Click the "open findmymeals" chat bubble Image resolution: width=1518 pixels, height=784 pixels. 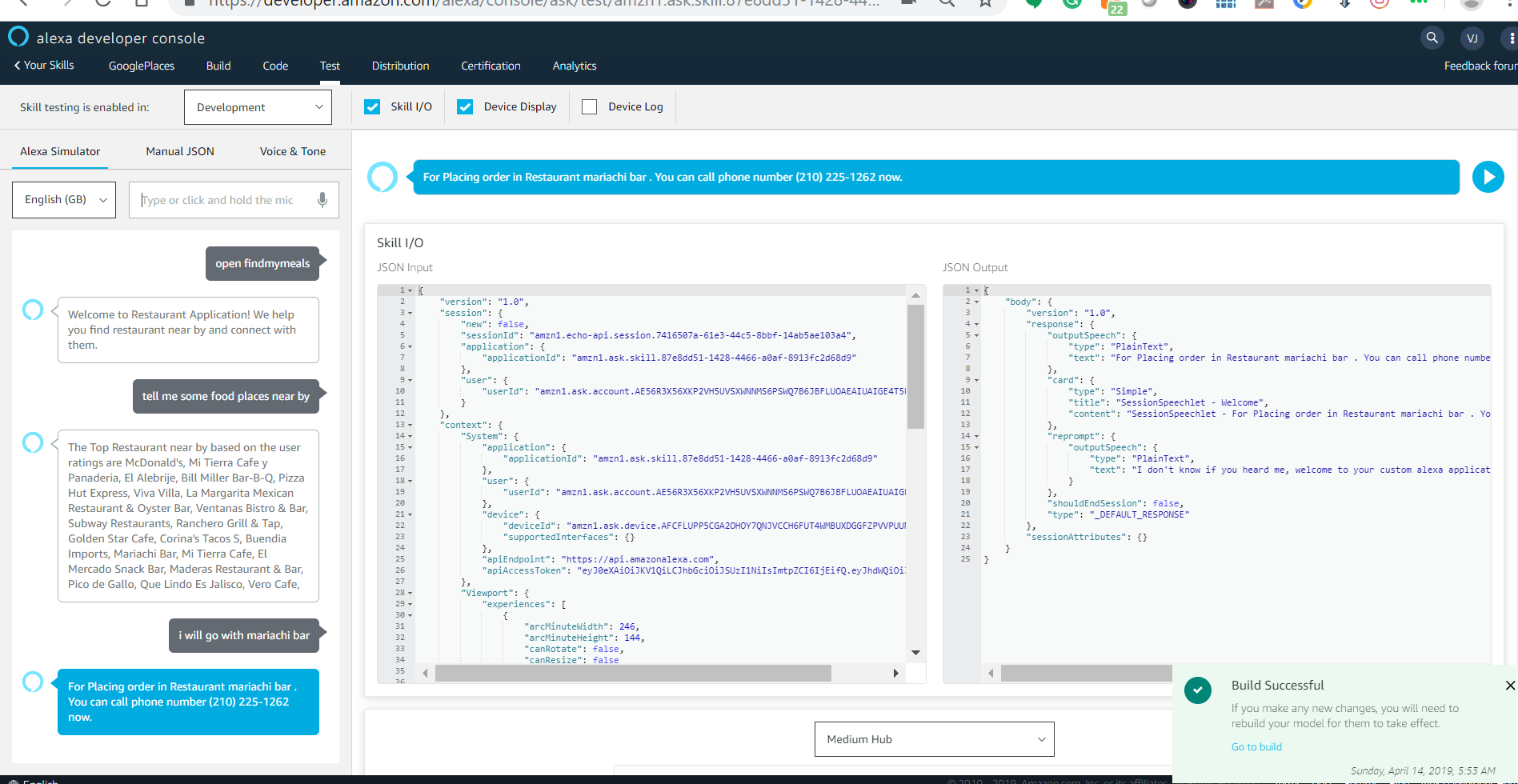coord(262,263)
